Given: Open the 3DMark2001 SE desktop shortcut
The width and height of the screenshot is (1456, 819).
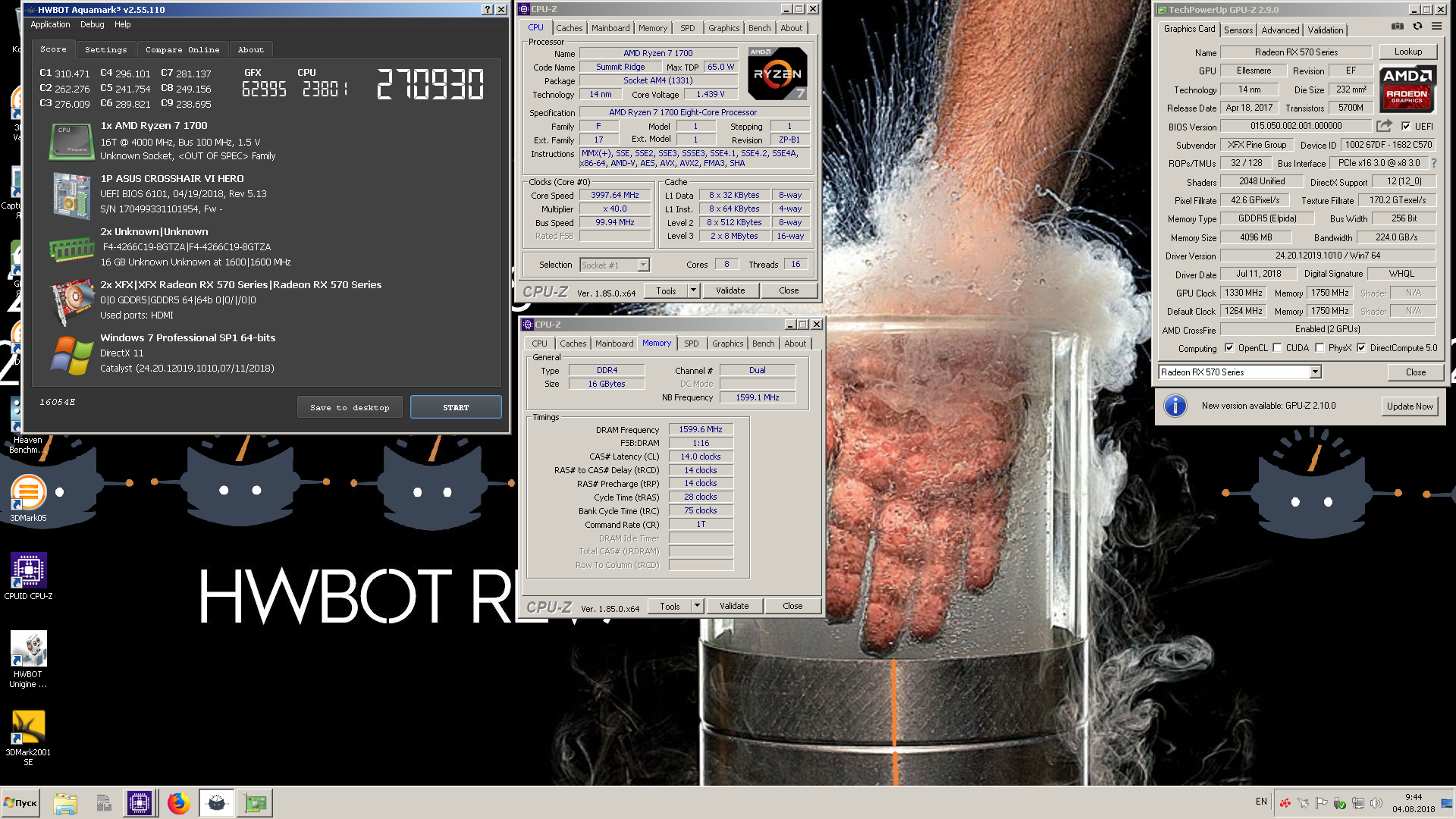Looking at the screenshot, I should 28,738.
